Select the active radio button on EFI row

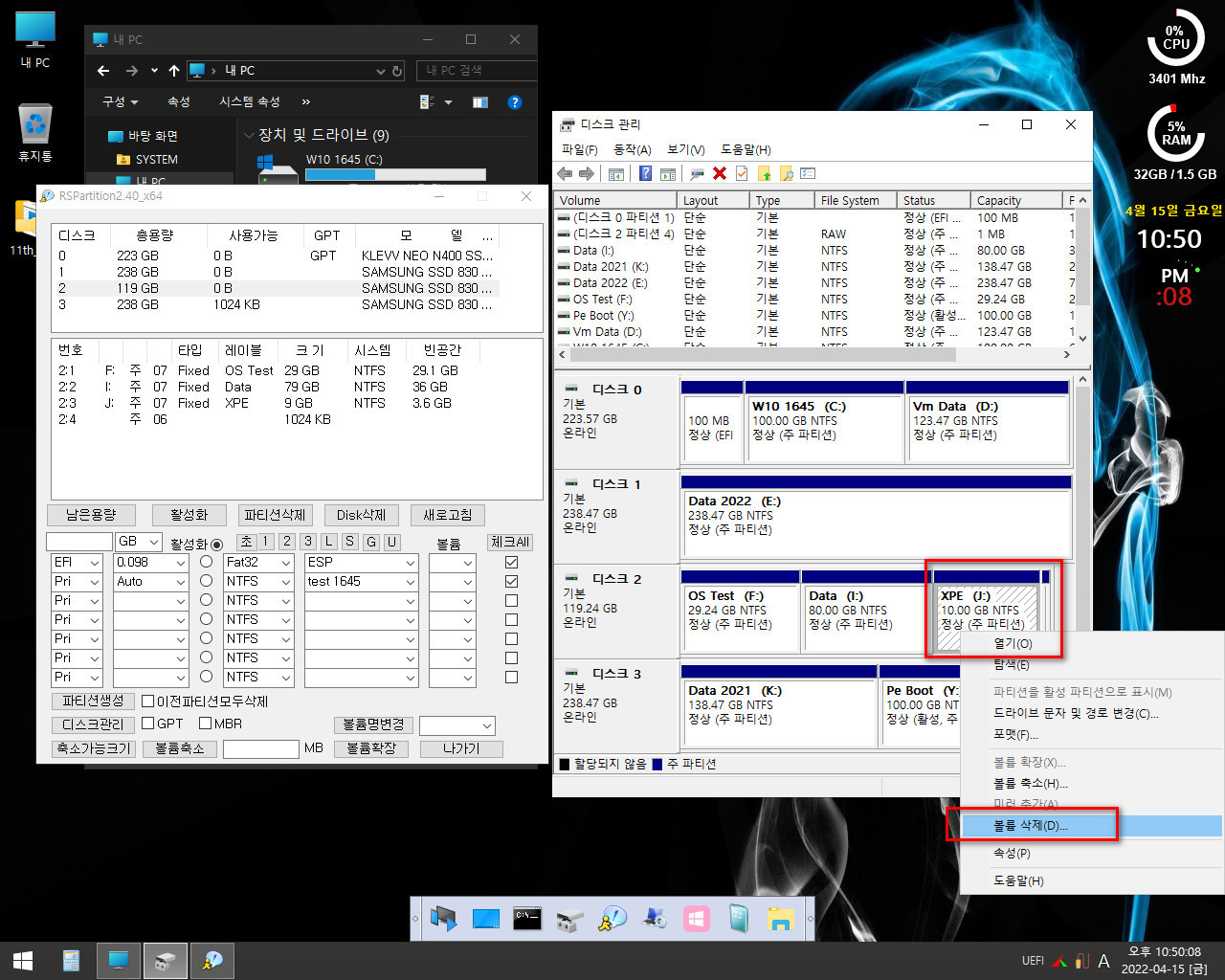click(x=206, y=562)
